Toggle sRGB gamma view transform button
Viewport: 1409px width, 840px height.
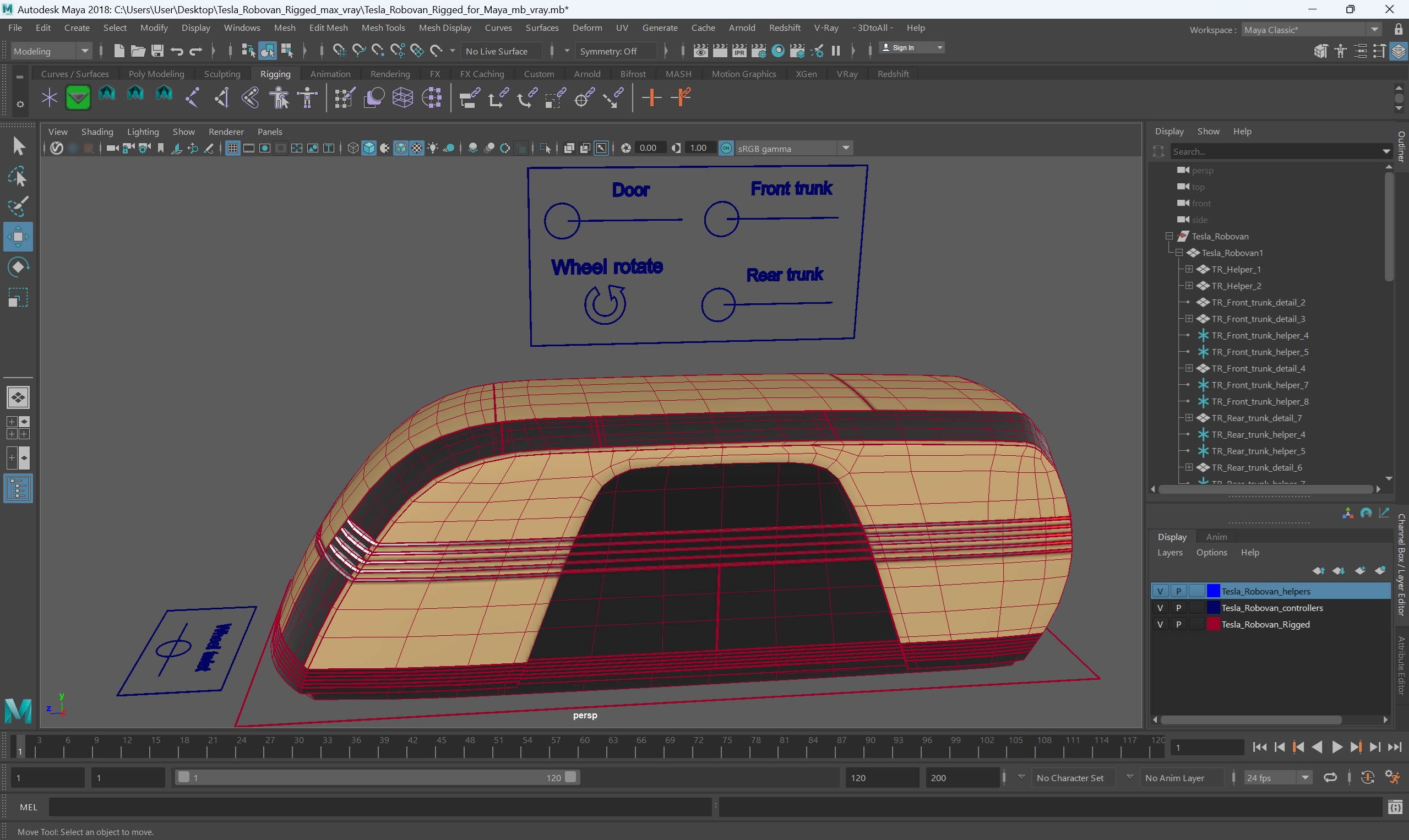click(x=726, y=148)
